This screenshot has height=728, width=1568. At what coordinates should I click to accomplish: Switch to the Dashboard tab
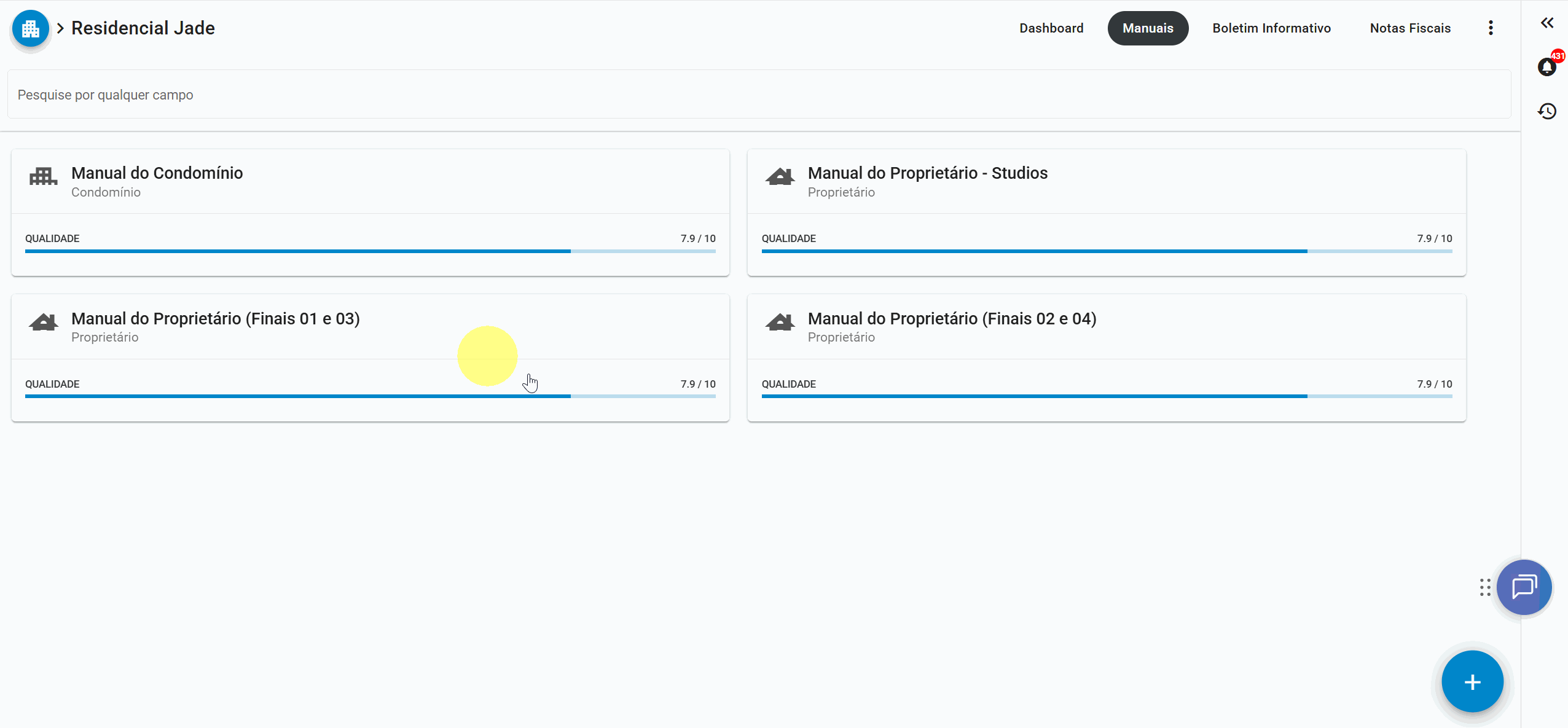point(1051,28)
